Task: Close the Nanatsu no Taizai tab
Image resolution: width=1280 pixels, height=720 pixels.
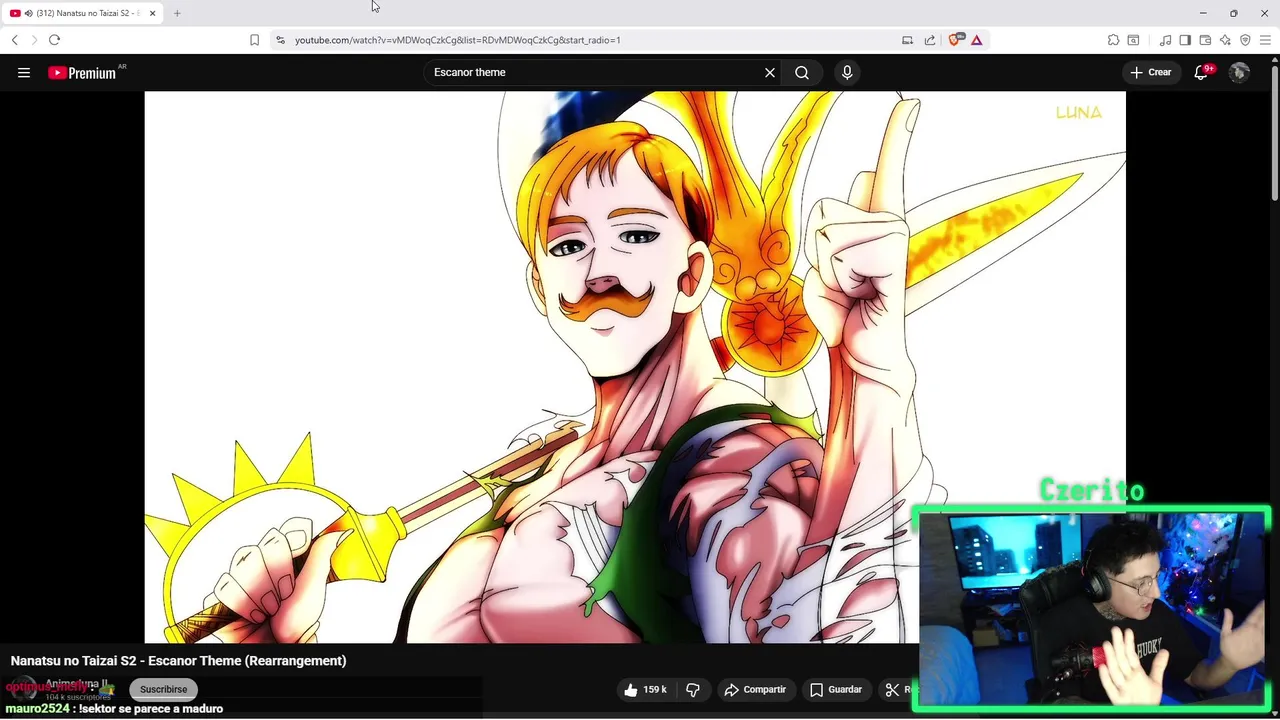Action: (x=154, y=13)
